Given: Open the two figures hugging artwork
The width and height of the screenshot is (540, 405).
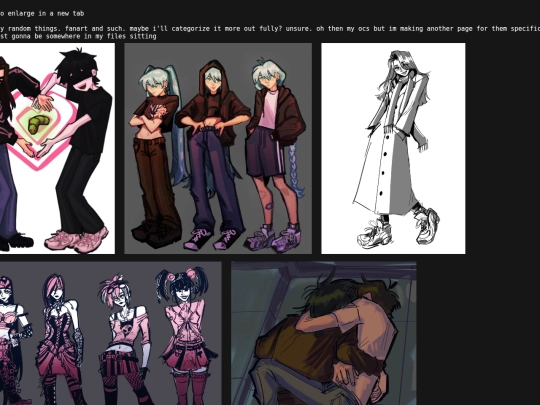Looking at the screenshot, I should 324,333.
